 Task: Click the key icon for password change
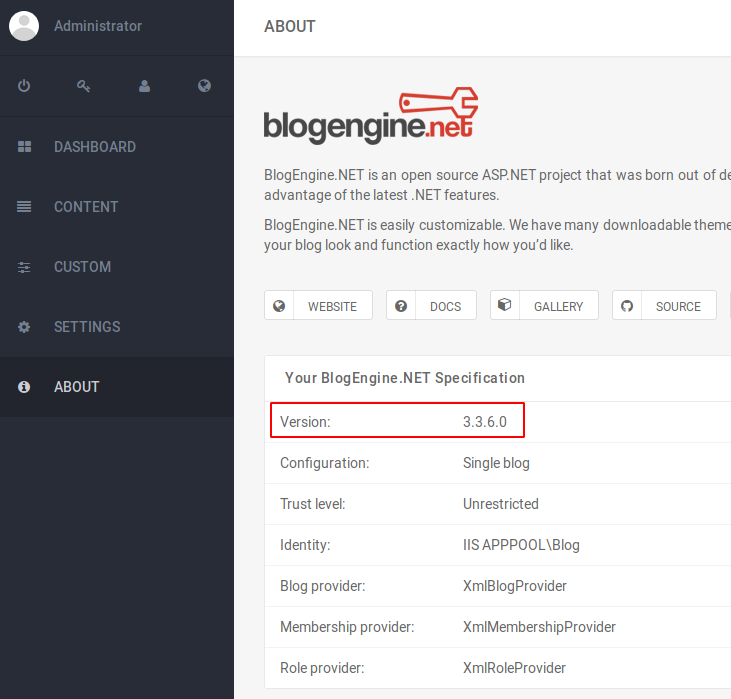pyautogui.click(x=83, y=86)
